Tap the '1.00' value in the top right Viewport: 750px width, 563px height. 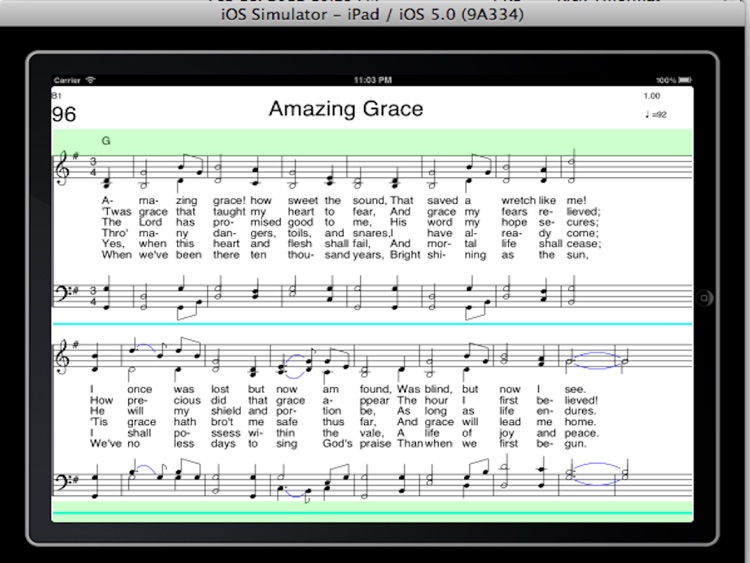(x=651, y=96)
